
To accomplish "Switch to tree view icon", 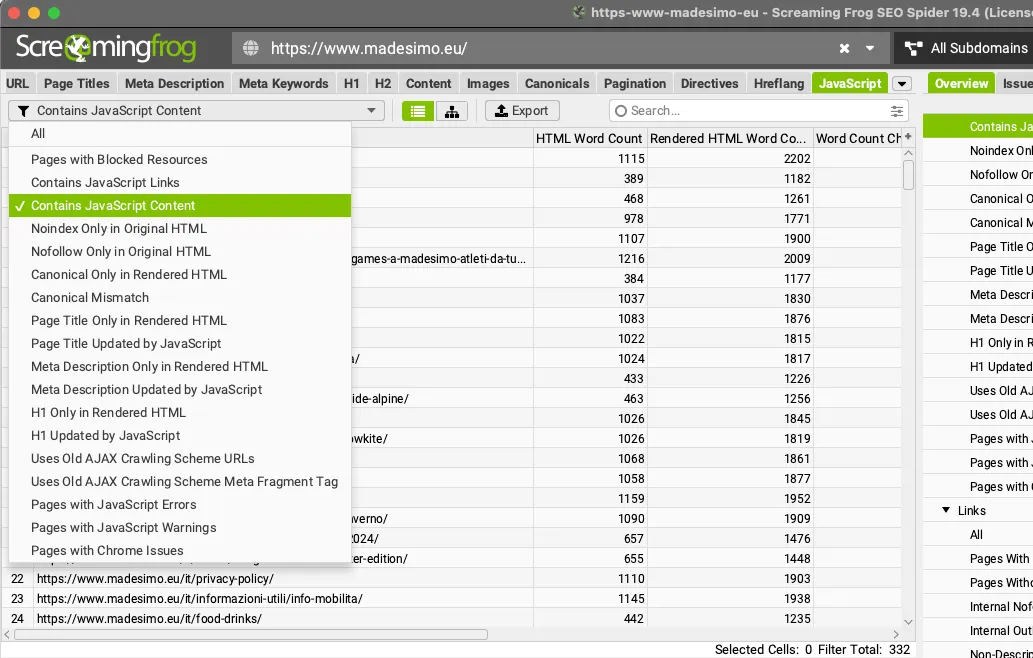I will (x=452, y=111).
